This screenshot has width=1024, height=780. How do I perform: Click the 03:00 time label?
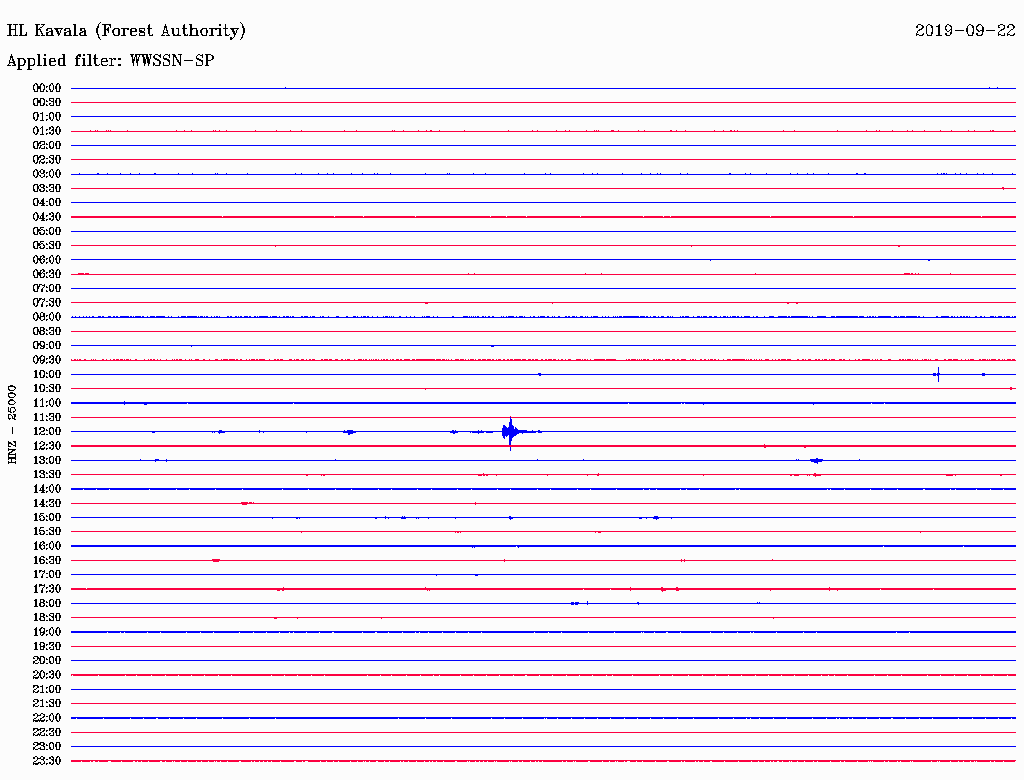point(47,174)
